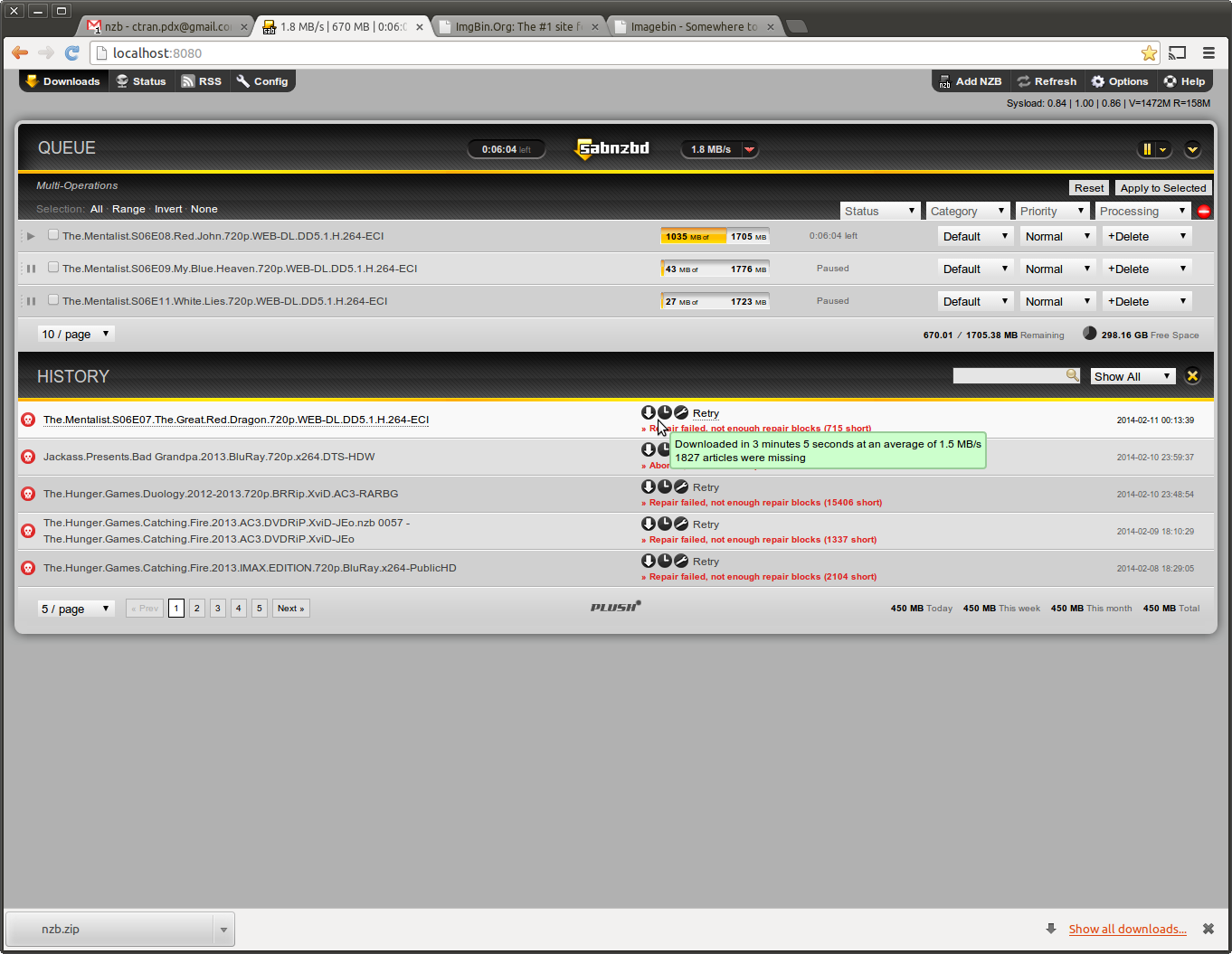The width and height of the screenshot is (1232, 954).
Task: Click the SABnzbd logo
Action: pos(612,148)
